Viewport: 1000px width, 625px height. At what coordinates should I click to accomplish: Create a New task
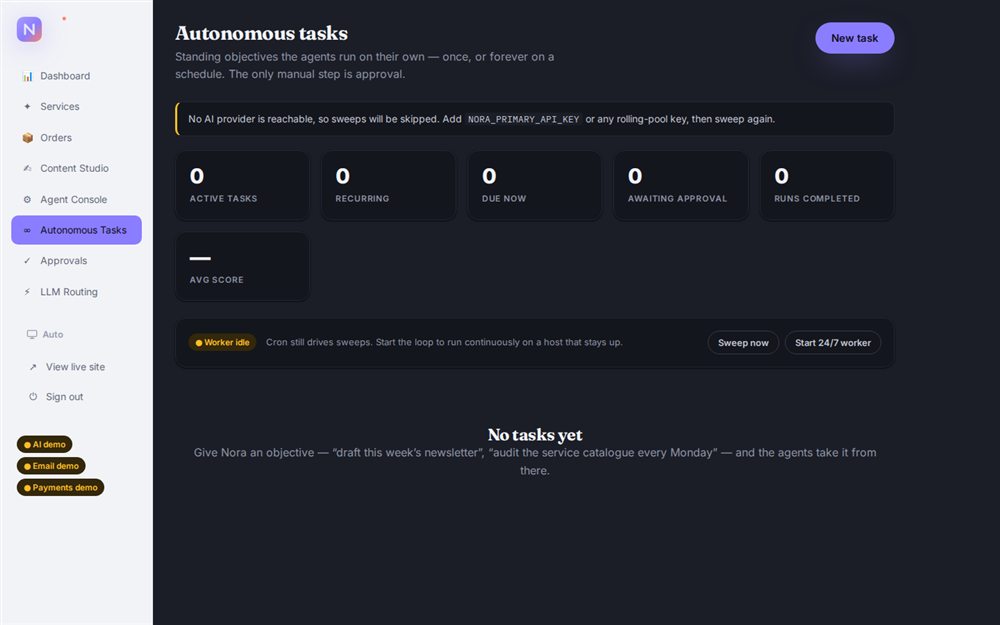point(855,38)
